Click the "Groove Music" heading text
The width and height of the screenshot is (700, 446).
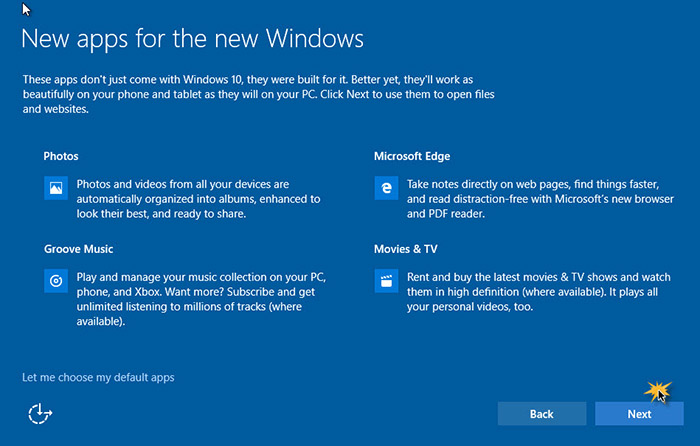79,249
